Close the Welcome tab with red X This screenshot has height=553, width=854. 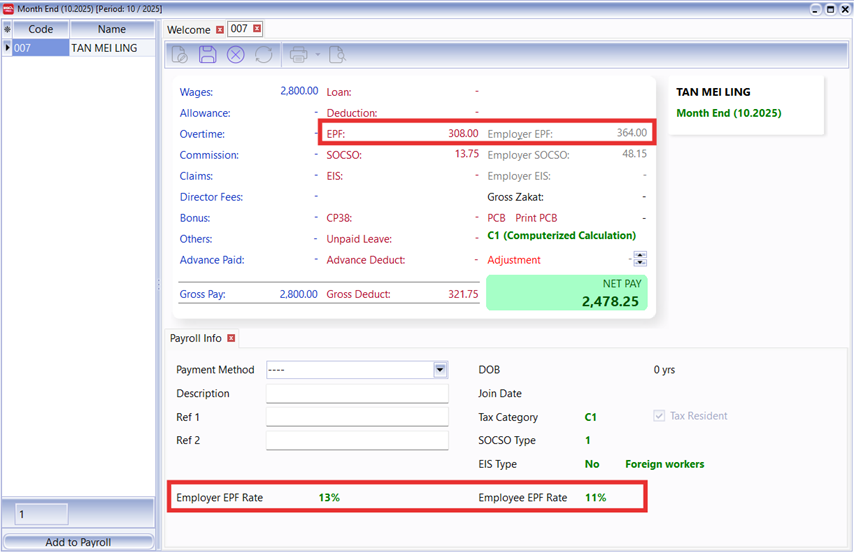click(x=220, y=30)
